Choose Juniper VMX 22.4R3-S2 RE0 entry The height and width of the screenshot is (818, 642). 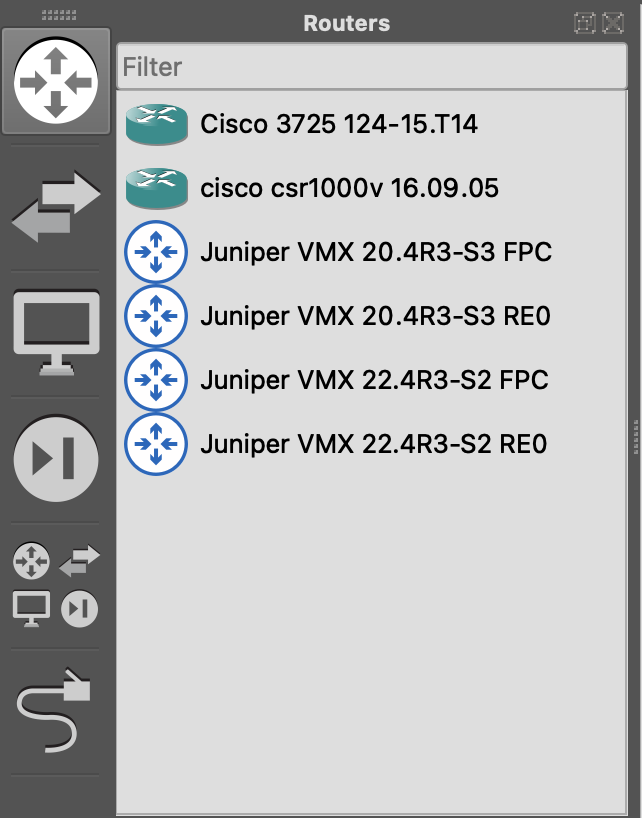tap(375, 443)
